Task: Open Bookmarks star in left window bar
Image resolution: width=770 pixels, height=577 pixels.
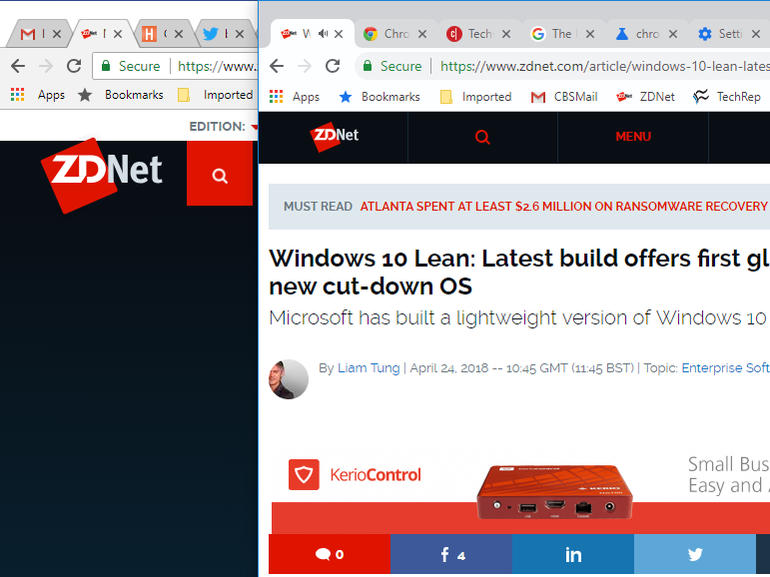Action: pos(121,95)
